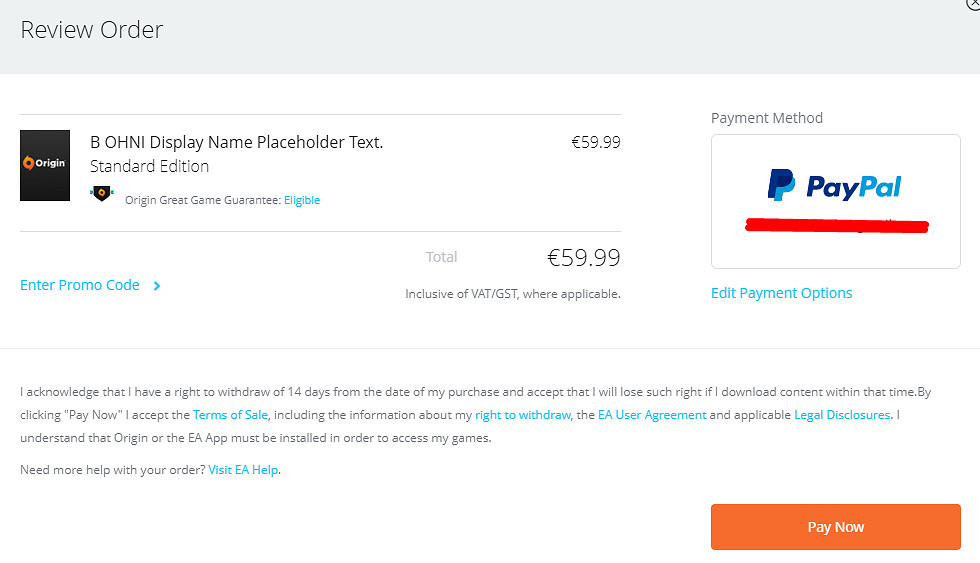Click the Great Game Guarantee badge icon
Screen dimensions: 980x563
click(x=102, y=193)
